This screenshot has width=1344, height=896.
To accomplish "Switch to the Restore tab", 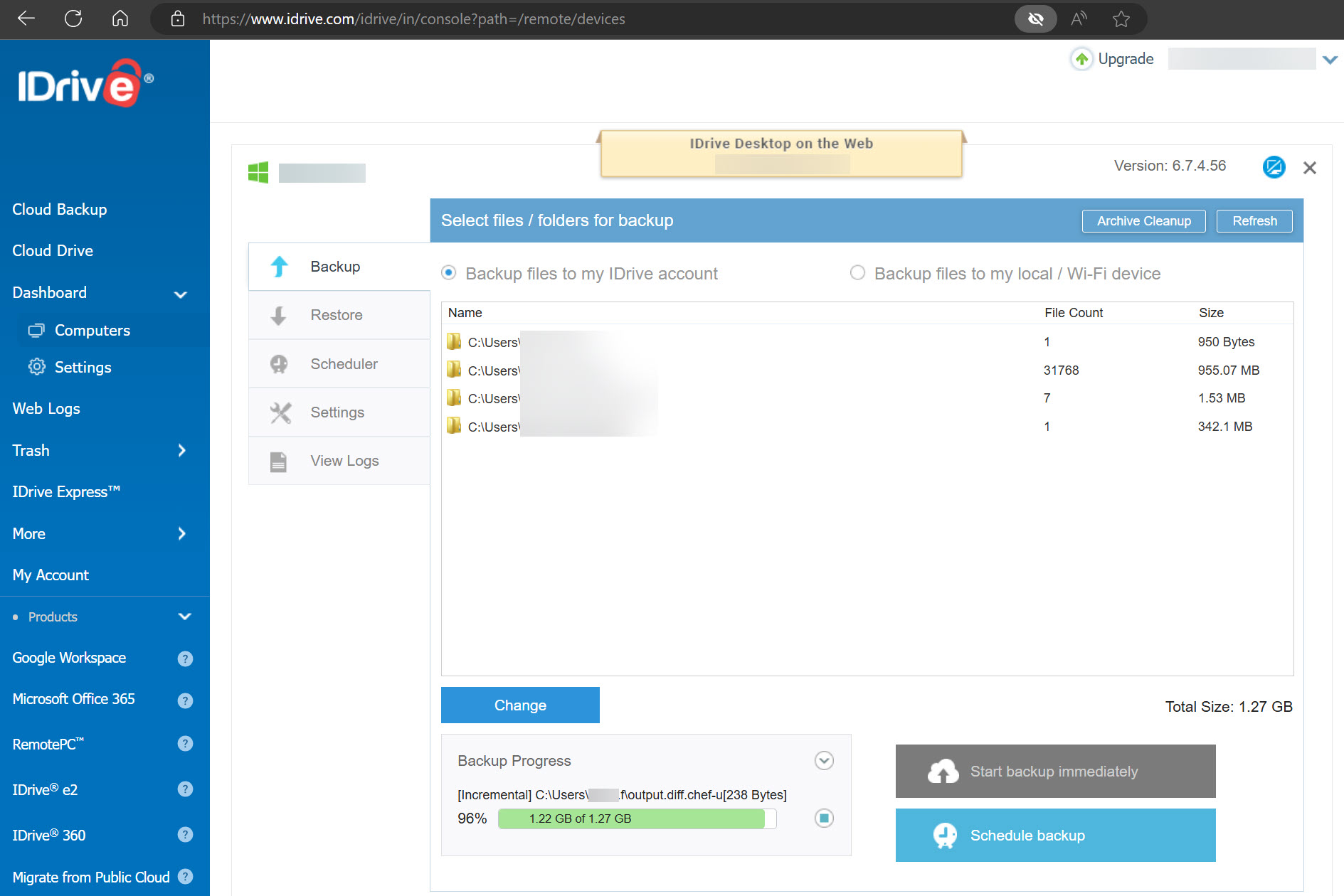I will pyautogui.click(x=339, y=315).
